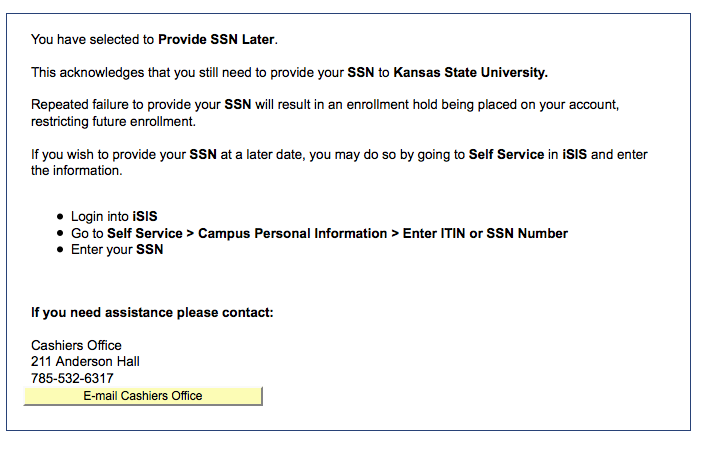Click 'Enter ITIN or SSN Number' path text

[x=485, y=233]
